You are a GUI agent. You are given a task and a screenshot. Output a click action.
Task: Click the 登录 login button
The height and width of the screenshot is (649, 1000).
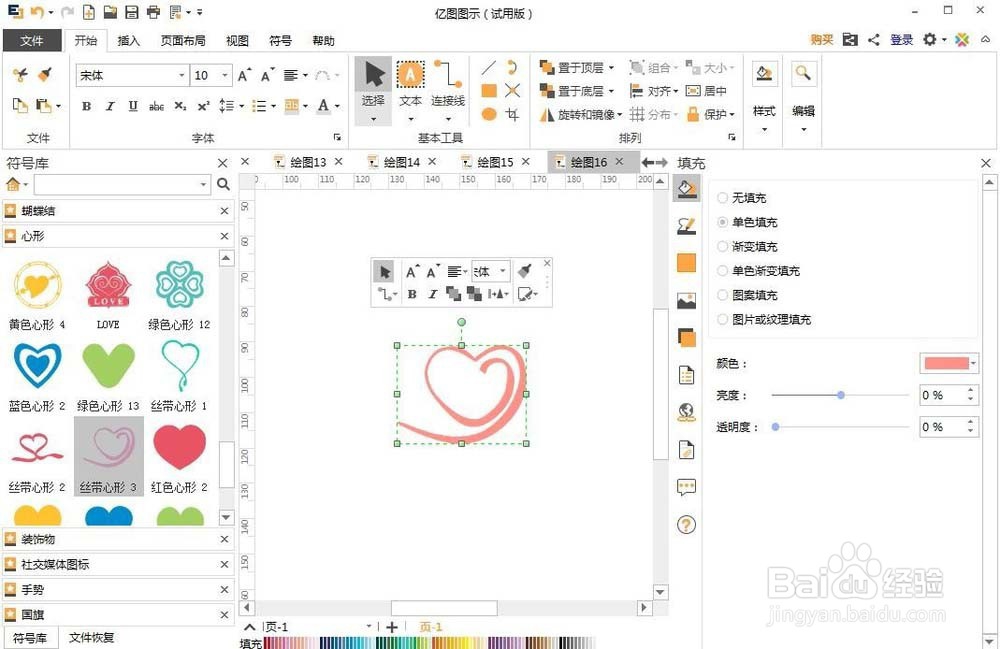pyautogui.click(x=901, y=39)
